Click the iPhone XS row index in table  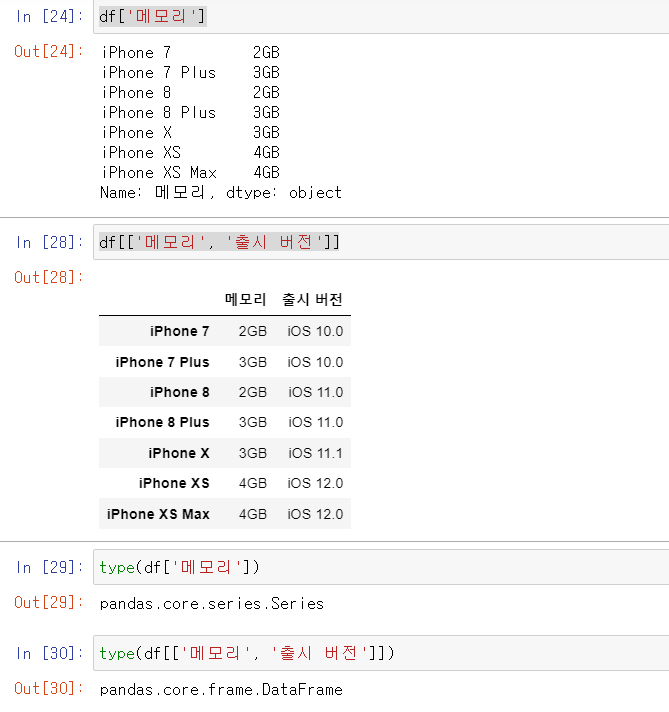pyautogui.click(x=174, y=483)
